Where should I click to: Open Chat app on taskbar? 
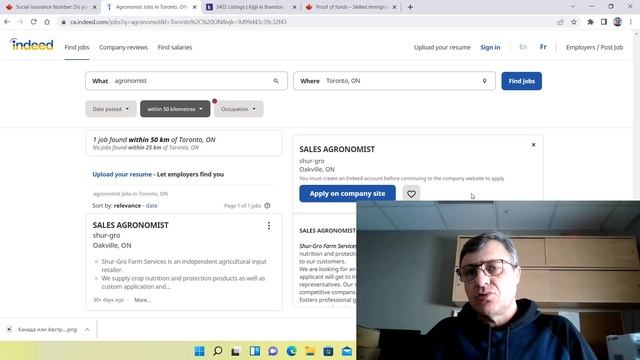click(x=273, y=351)
